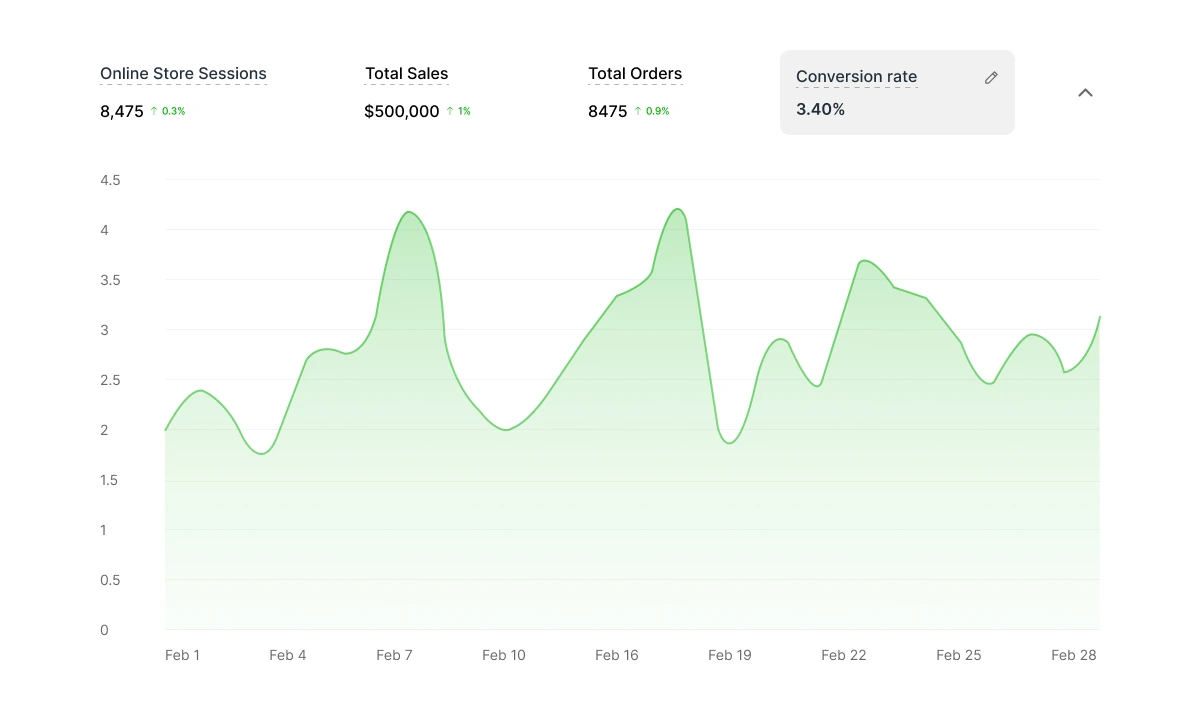Click the 4.5 label on y-axis
1200x710 pixels.
[x=110, y=180]
